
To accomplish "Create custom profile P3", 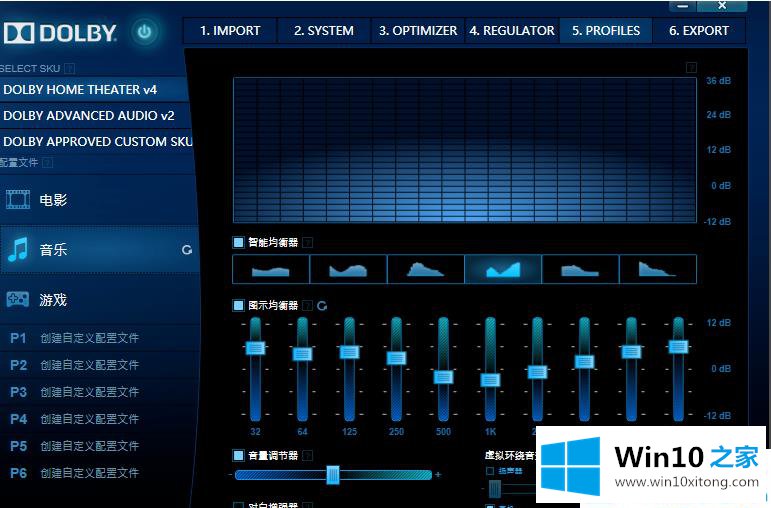I will (99, 392).
